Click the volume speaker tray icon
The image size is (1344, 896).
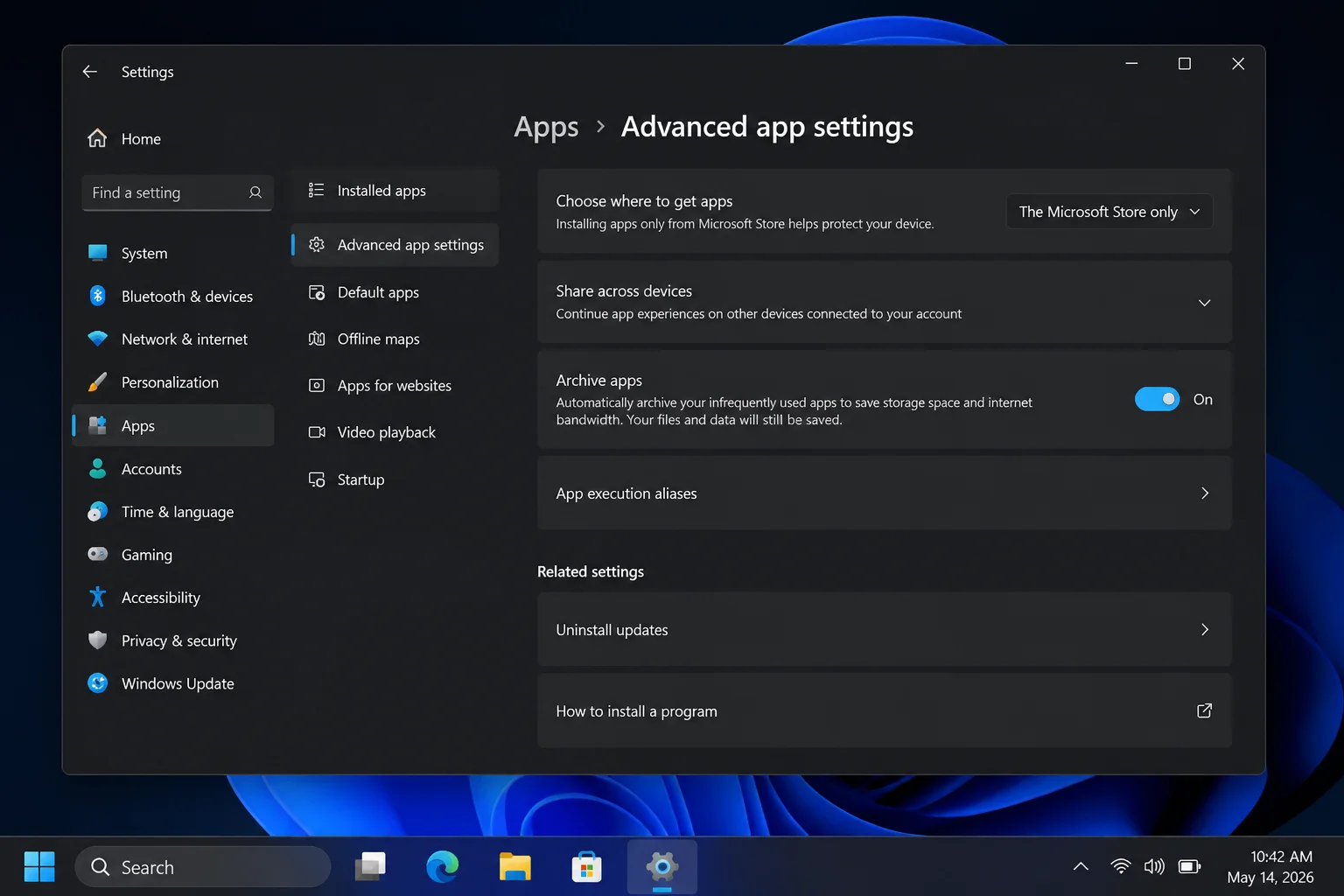pyautogui.click(x=1154, y=866)
